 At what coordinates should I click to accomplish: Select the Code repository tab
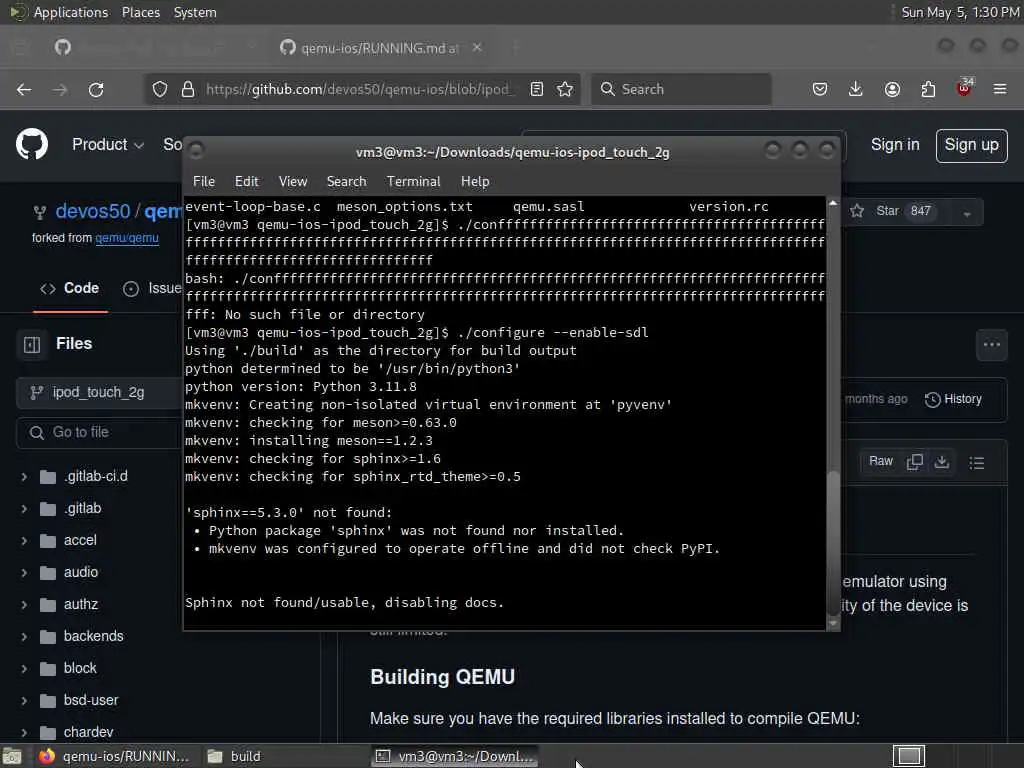click(70, 288)
